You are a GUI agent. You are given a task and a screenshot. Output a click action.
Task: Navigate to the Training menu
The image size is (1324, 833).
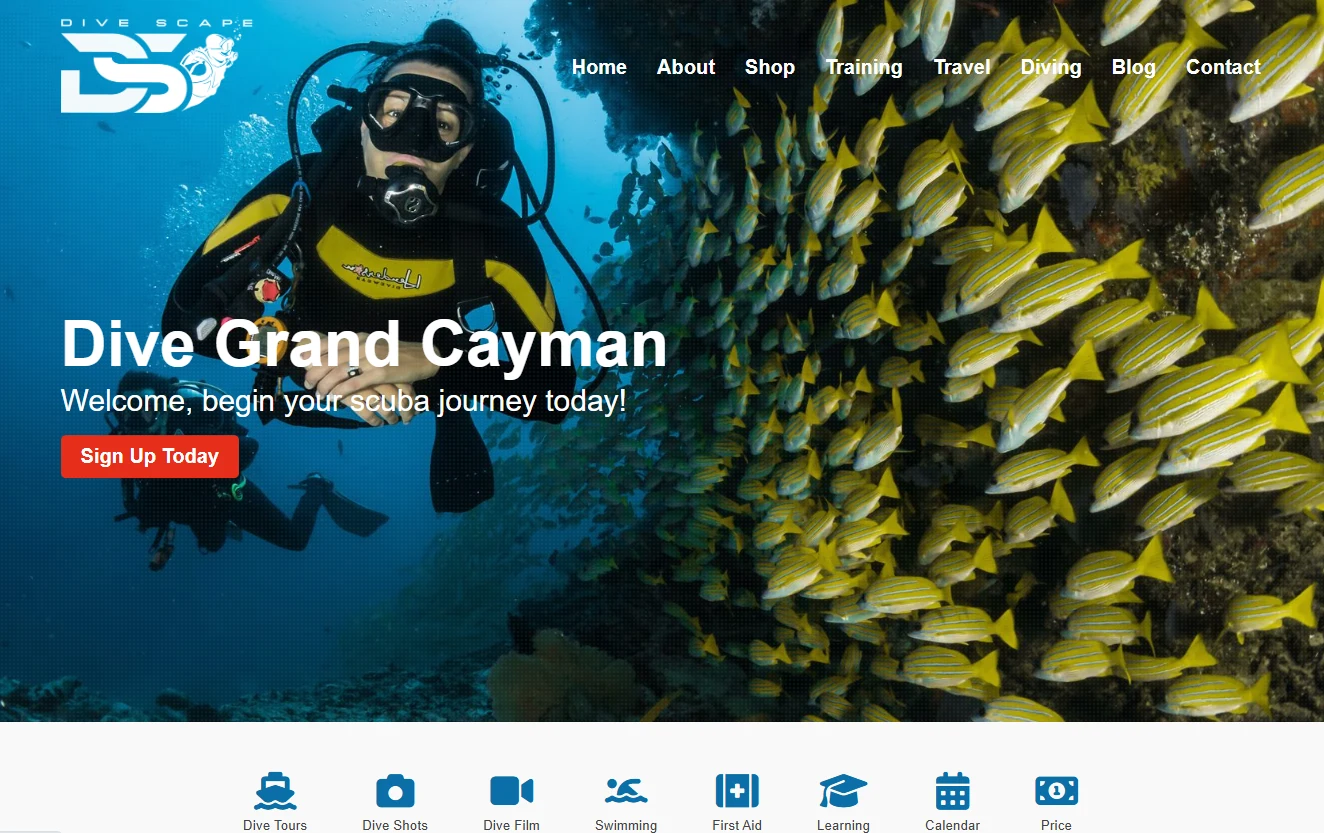(864, 67)
